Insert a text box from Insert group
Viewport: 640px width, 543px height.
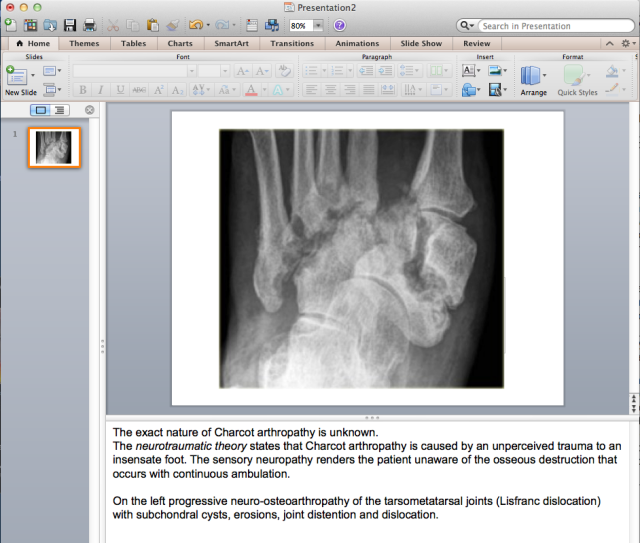[469, 71]
